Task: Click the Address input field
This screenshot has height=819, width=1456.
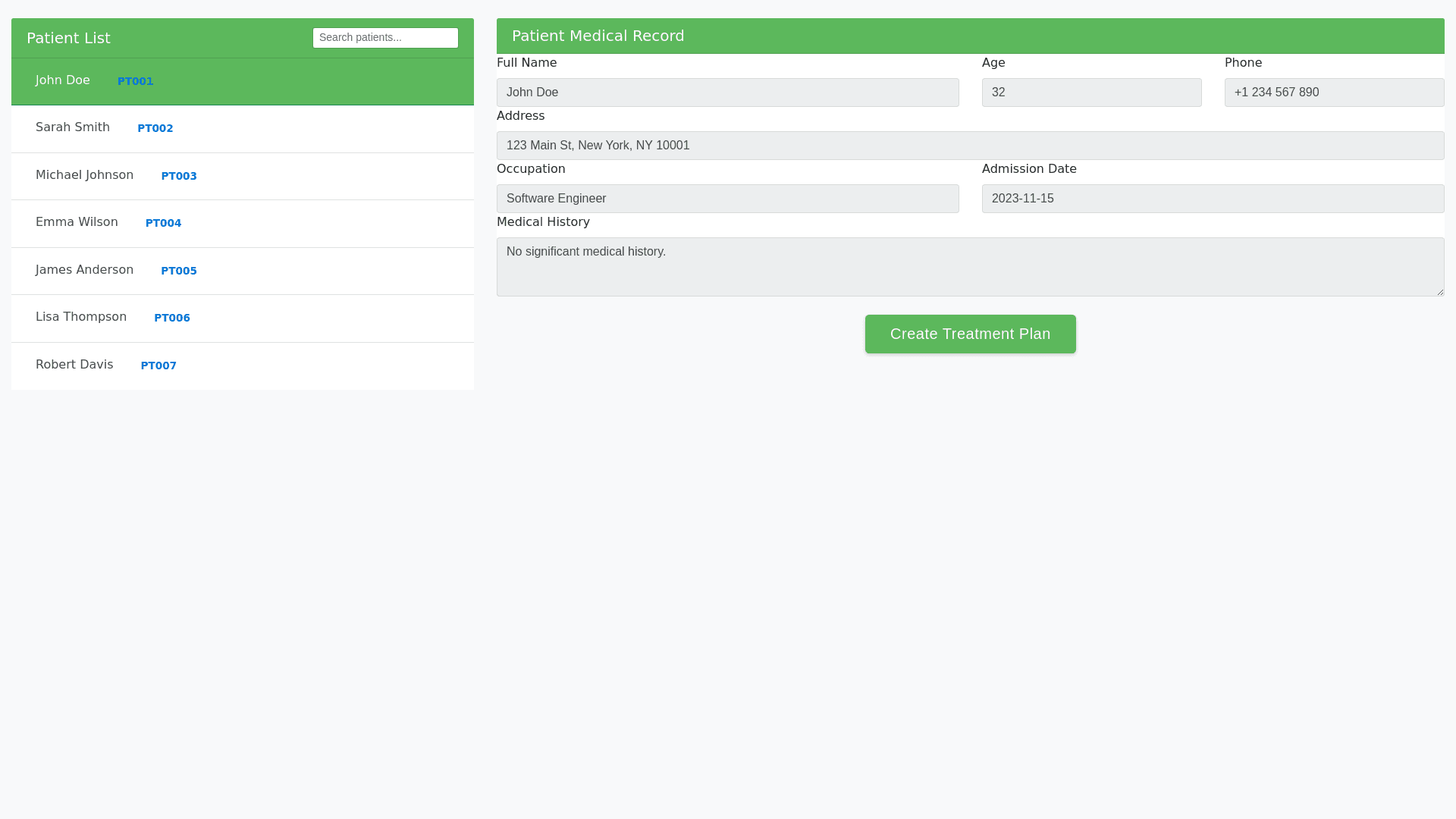Action: point(970,146)
